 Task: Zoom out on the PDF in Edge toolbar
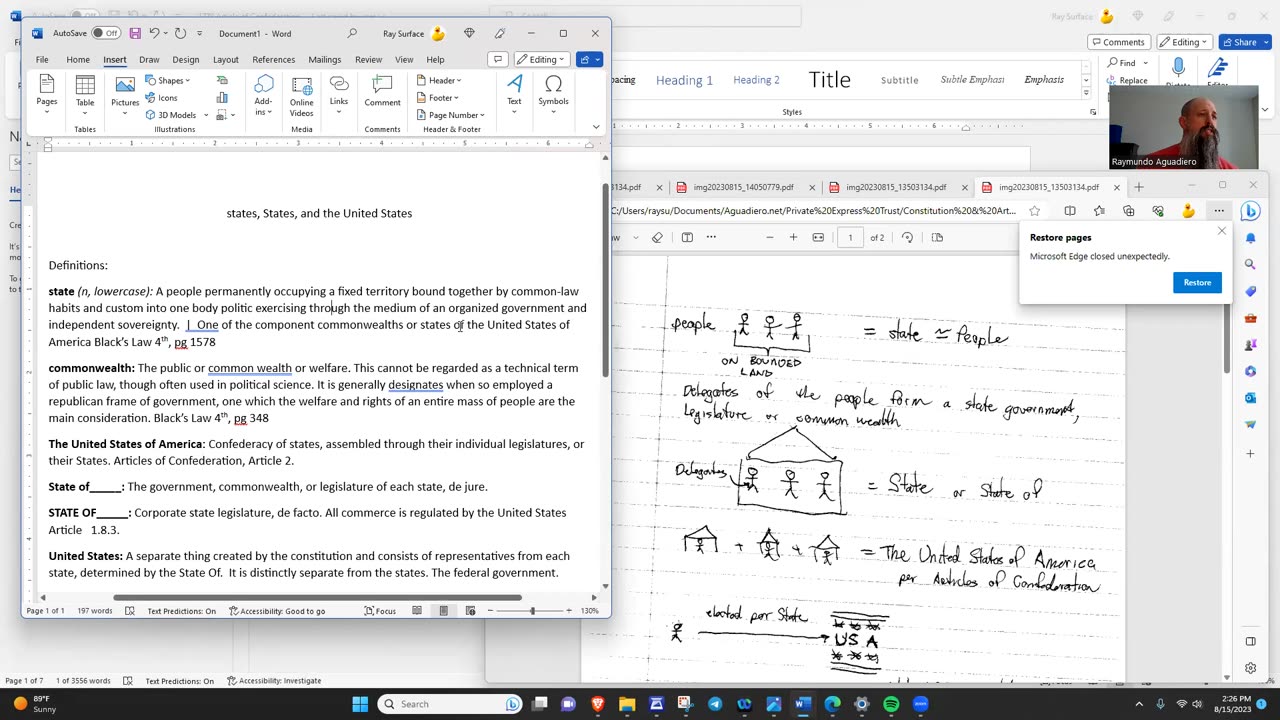click(769, 237)
